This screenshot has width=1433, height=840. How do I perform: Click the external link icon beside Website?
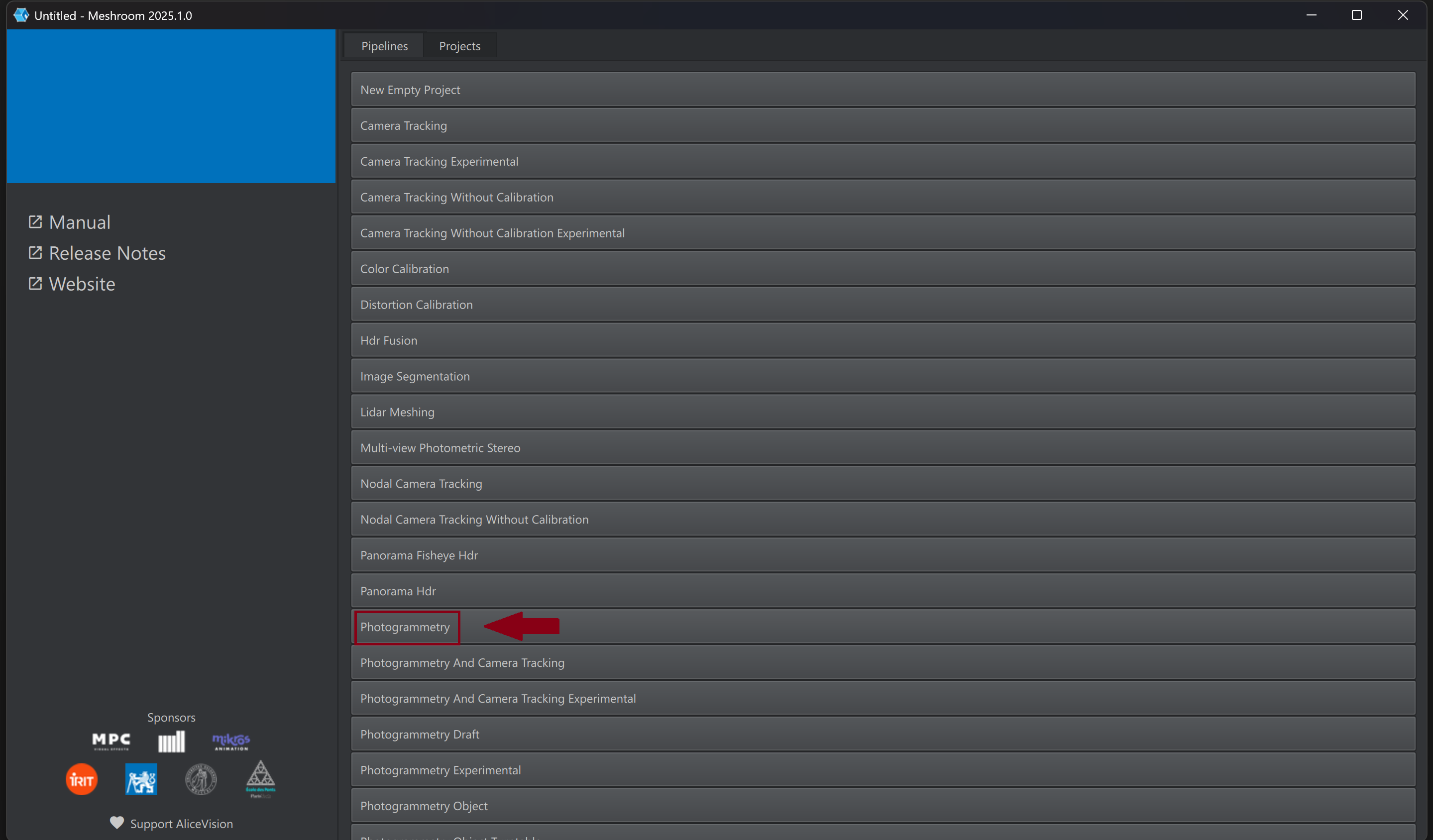tap(35, 283)
